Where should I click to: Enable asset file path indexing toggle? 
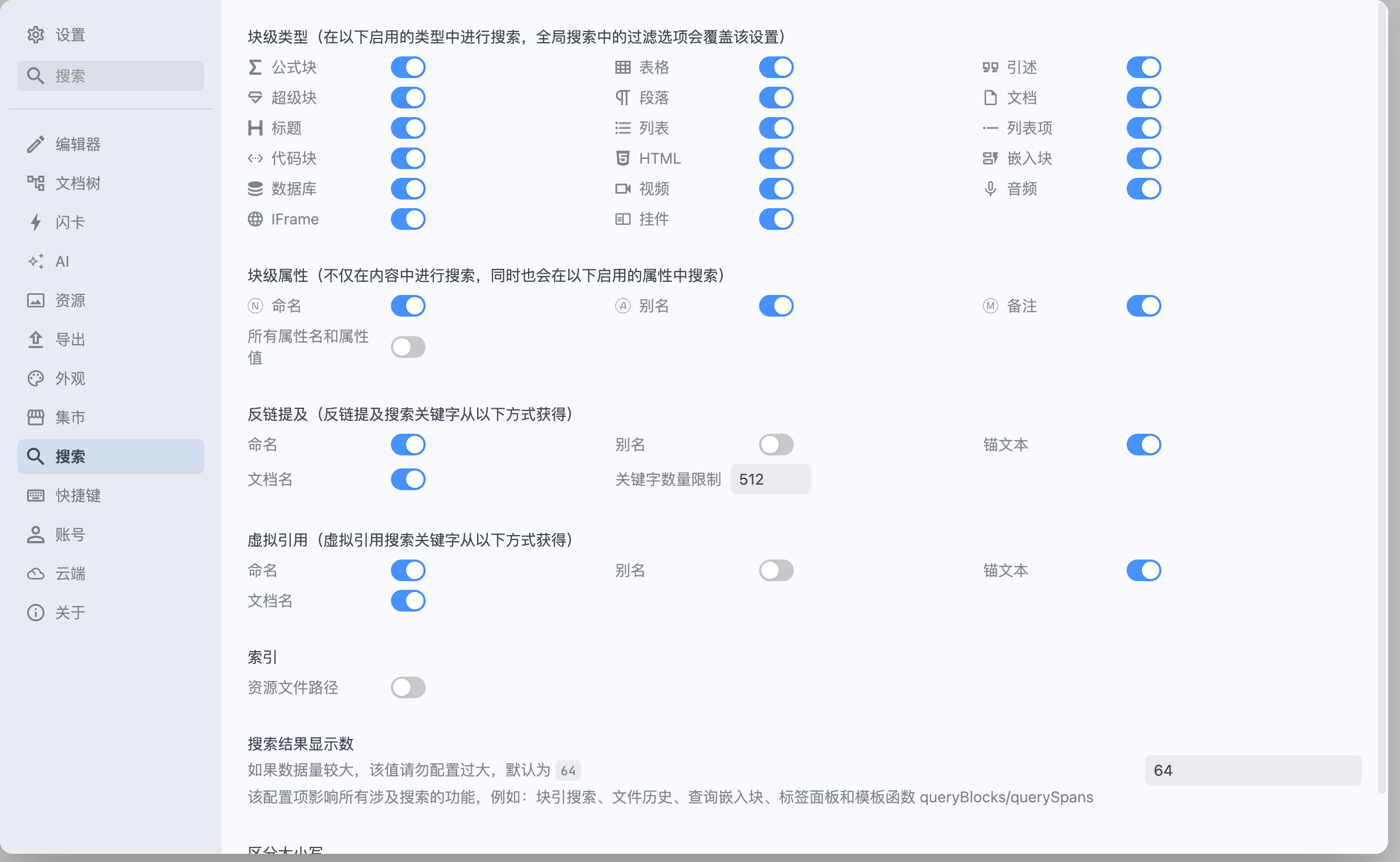408,687
